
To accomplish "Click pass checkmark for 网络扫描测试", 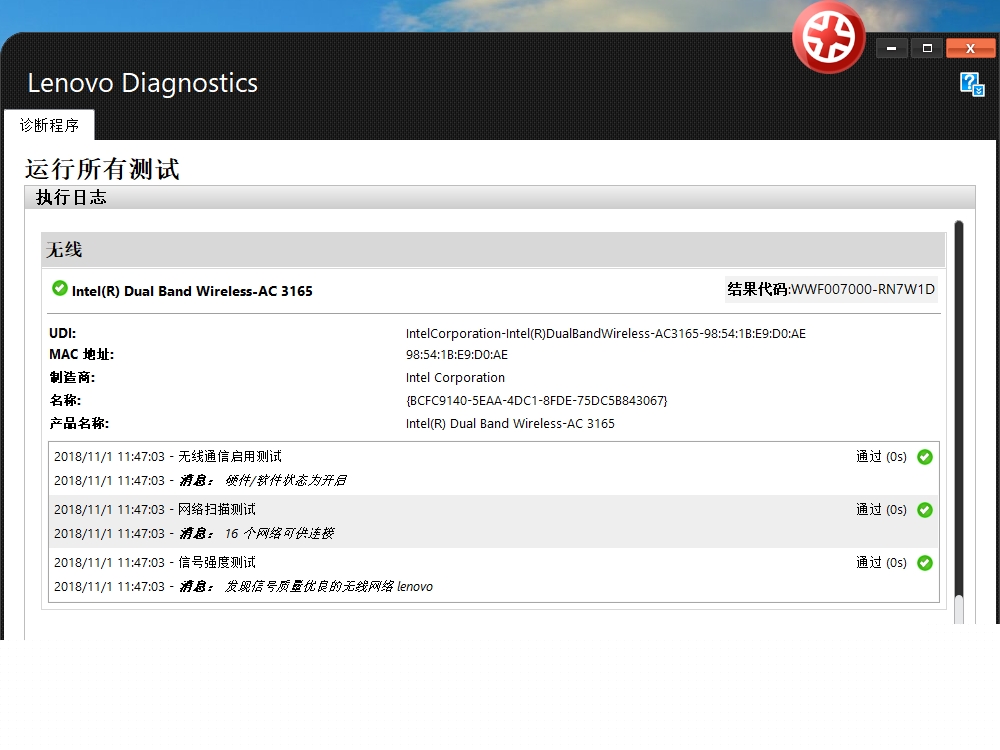I will [x=924, y=510].
